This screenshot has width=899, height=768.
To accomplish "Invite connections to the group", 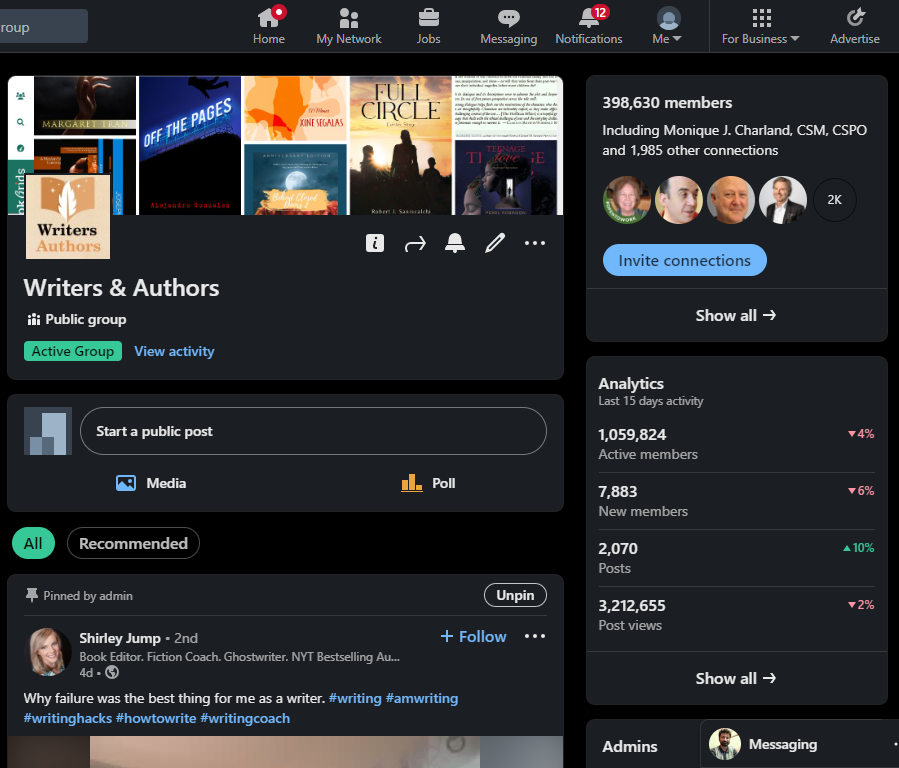I will [x=685, y=260].
